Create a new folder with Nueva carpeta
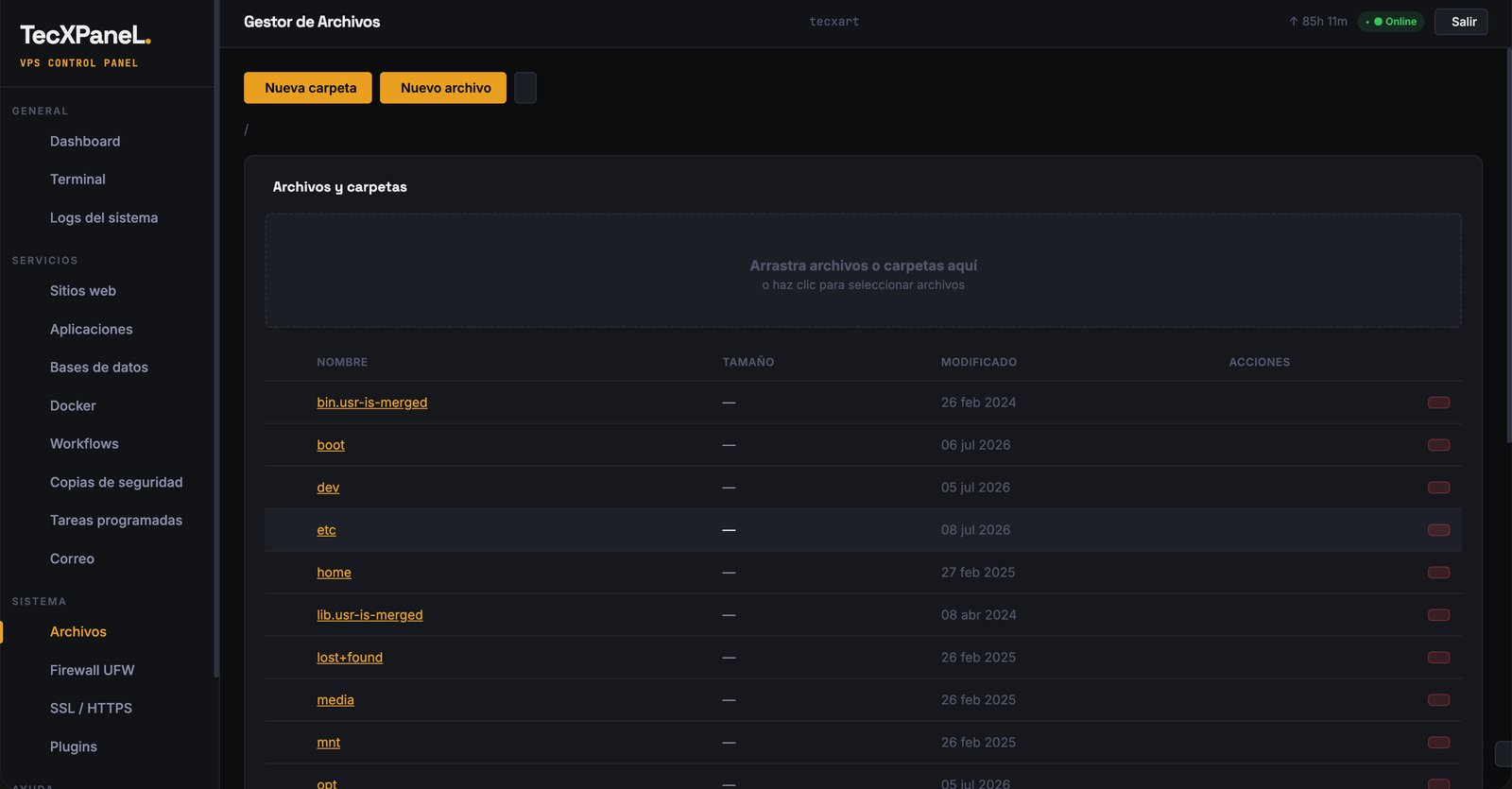The width and height of the screenshot is (1512, 789). (308, 88)
